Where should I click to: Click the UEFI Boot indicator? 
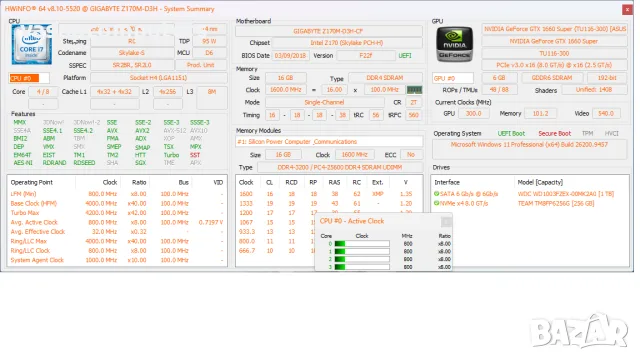tap(511, 133)
